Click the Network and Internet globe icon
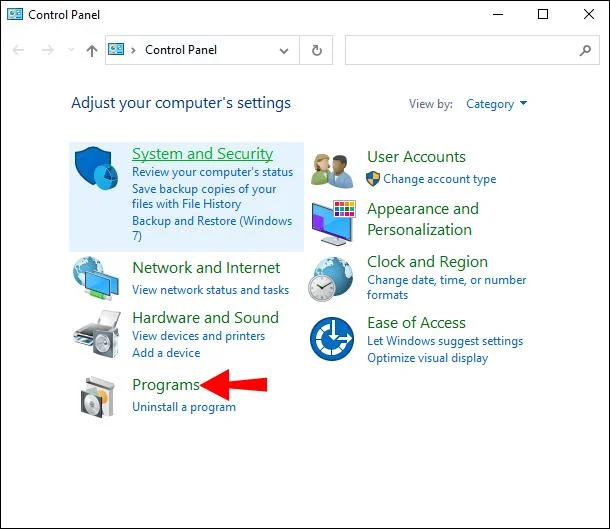 point(96,278)
